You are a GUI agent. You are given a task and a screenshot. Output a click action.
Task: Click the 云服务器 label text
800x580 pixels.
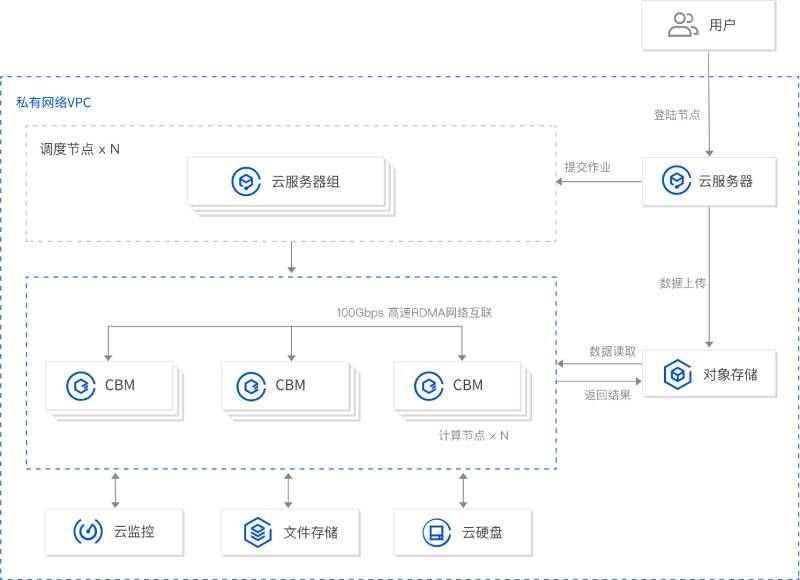[x=726, y=181]
